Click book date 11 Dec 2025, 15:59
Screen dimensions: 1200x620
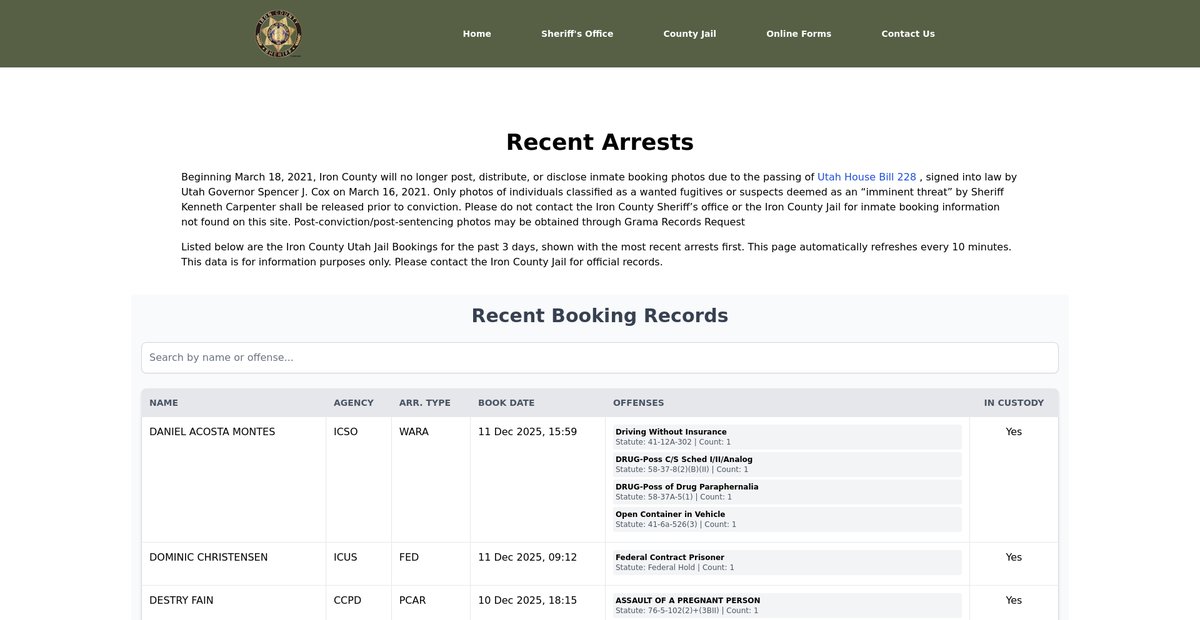pyautogui.click(x=528, y=432)
